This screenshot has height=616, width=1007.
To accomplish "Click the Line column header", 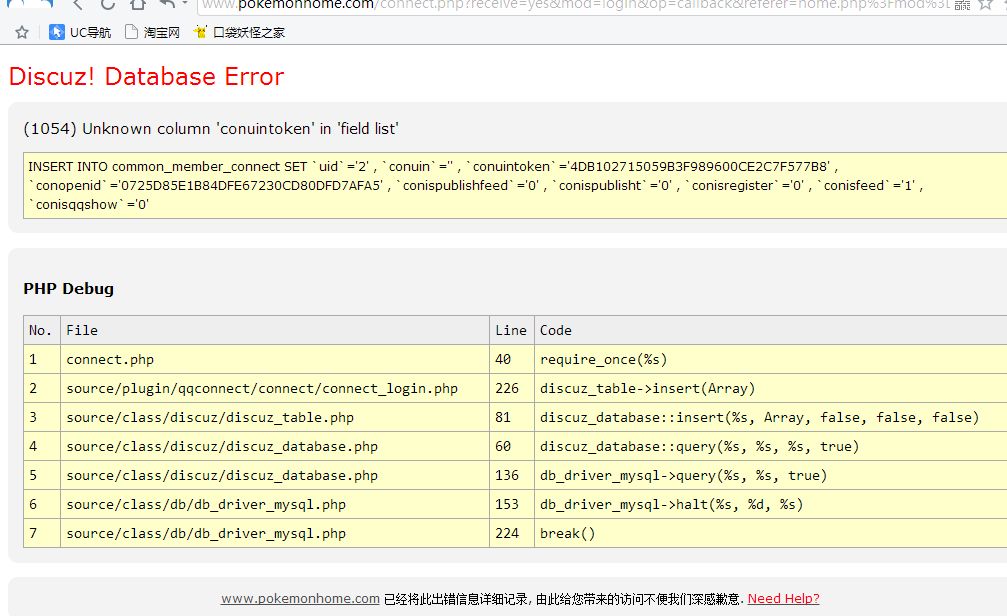I will point(512,330).
